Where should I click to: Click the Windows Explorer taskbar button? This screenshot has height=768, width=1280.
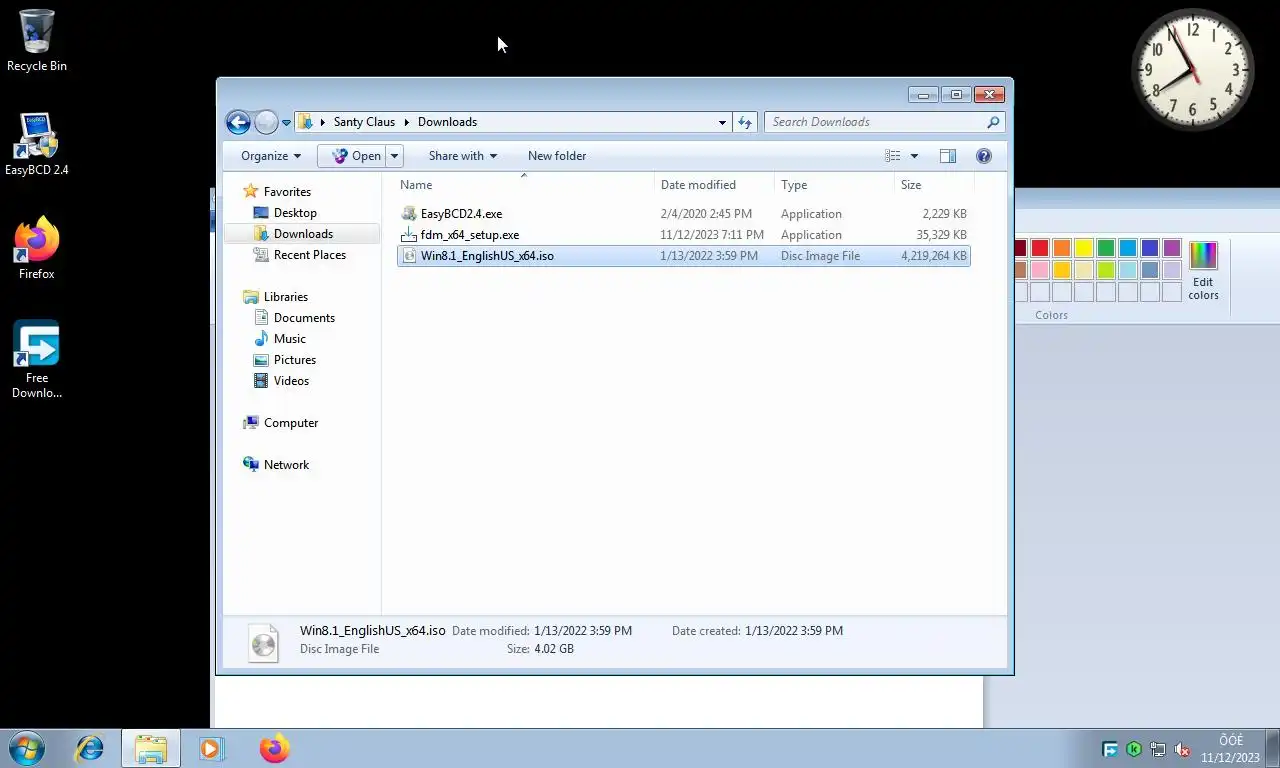point(151,748)
